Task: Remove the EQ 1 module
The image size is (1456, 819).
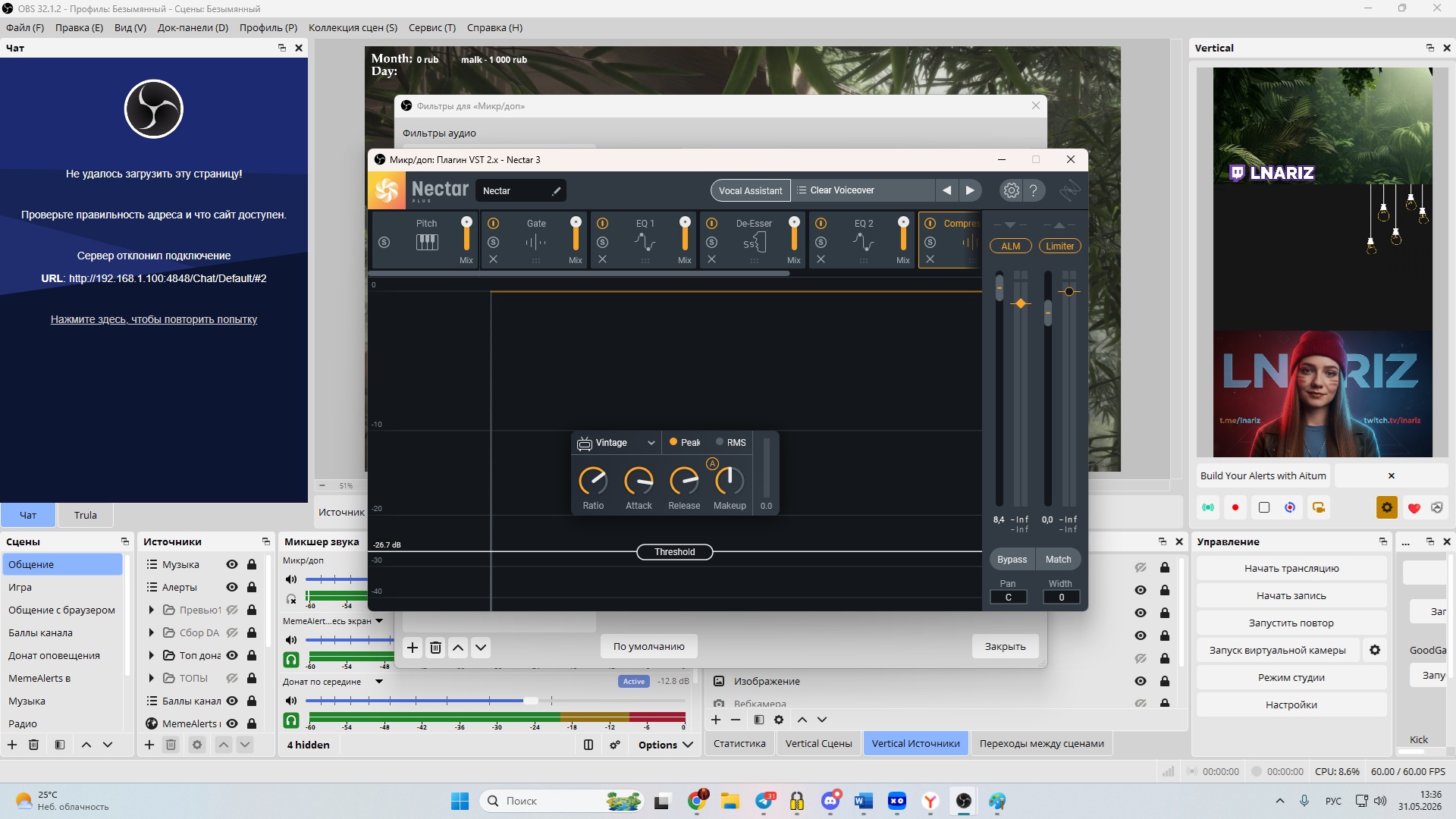Action: coord(602,259)
